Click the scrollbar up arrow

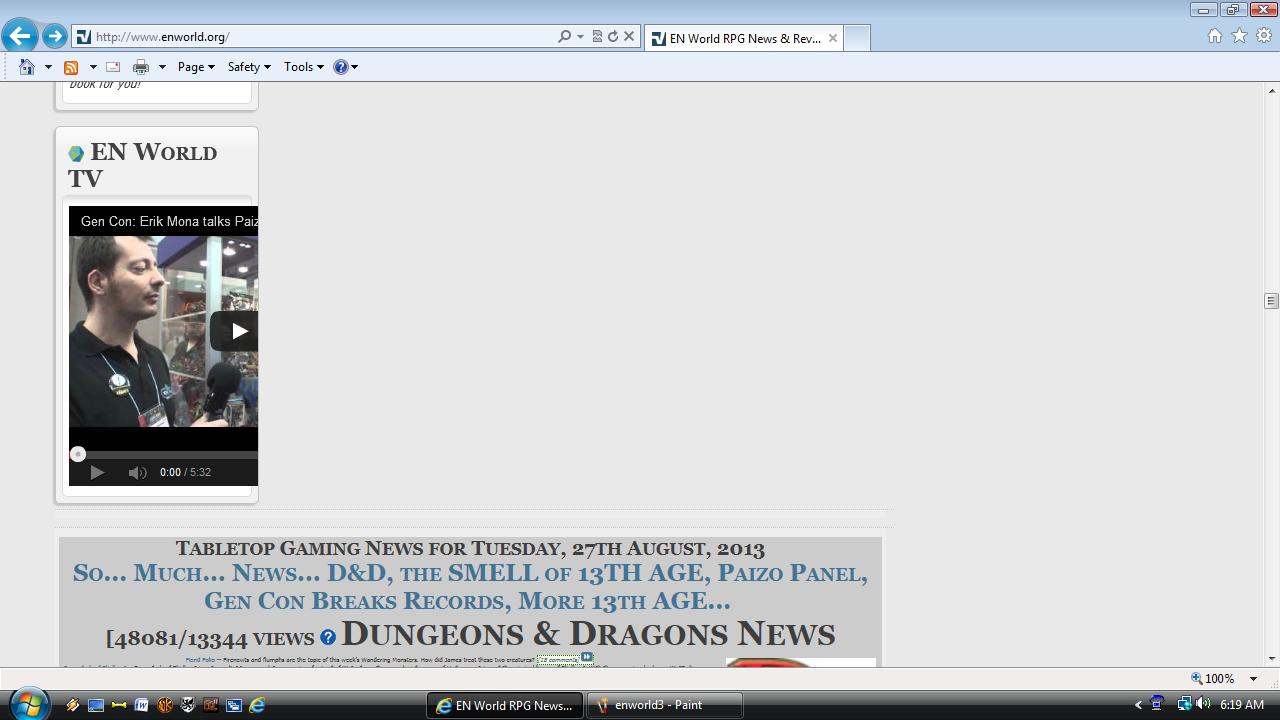point(1271,90)
